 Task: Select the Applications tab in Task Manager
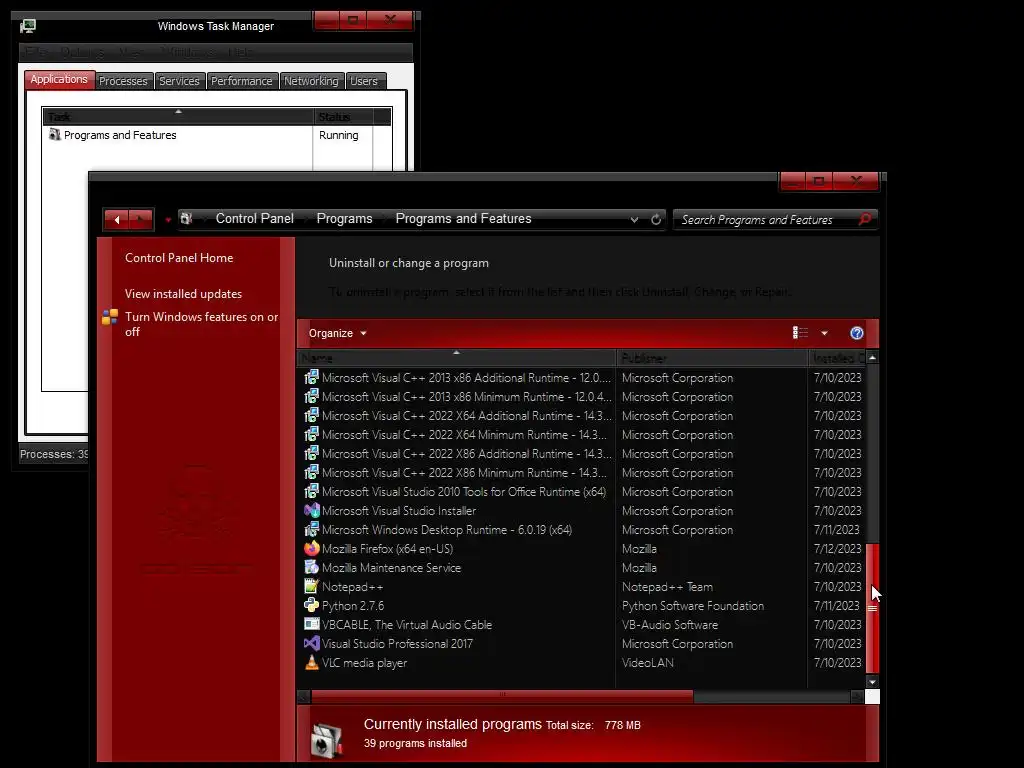pos(59,79)
